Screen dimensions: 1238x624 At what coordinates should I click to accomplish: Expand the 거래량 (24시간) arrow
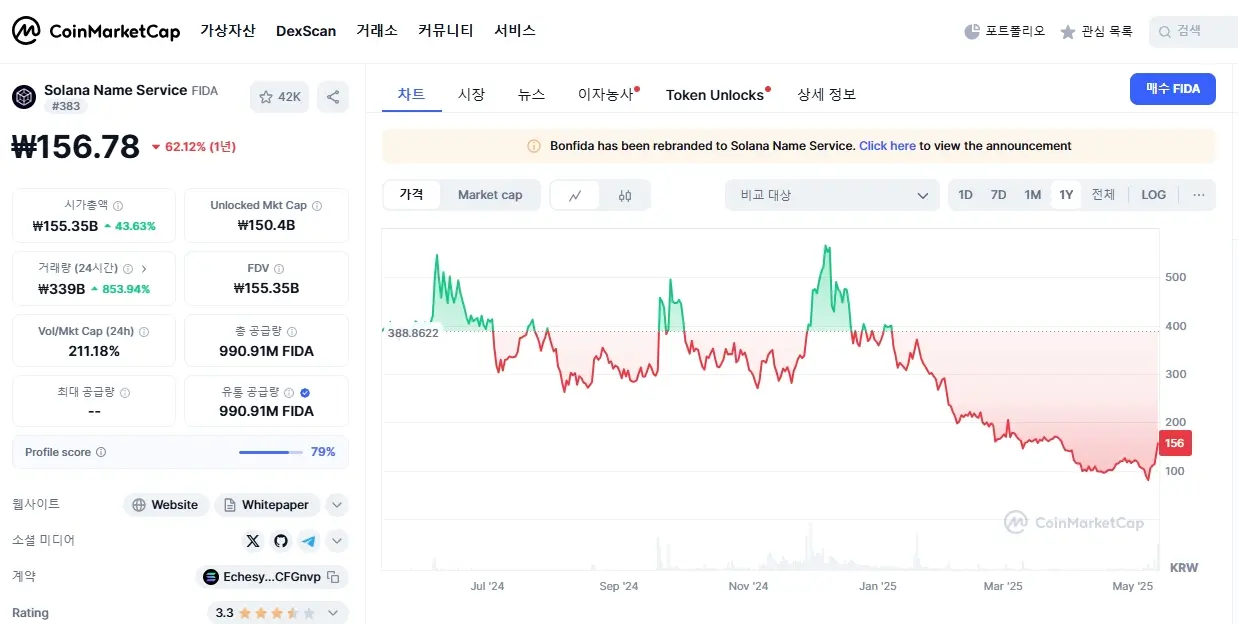(x=144, y=268)
